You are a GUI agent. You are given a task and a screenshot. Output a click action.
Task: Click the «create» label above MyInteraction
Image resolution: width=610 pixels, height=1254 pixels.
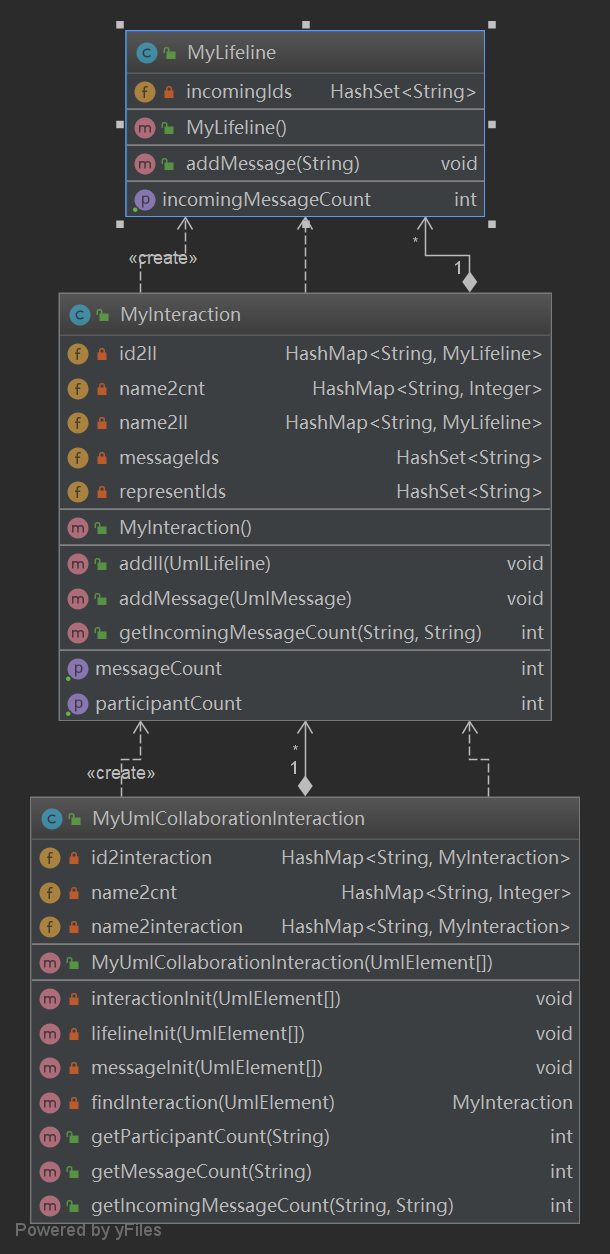[163, 258]
